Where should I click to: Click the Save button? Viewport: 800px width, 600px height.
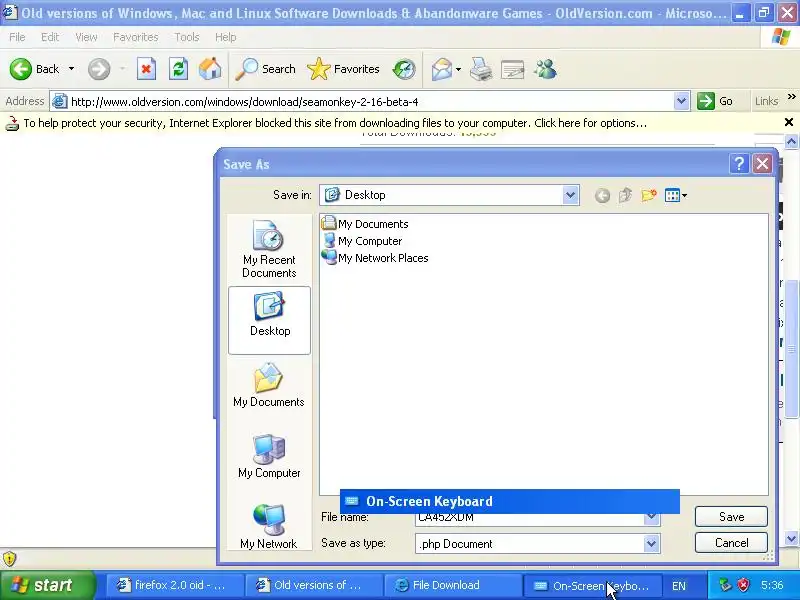pos(731,517)
